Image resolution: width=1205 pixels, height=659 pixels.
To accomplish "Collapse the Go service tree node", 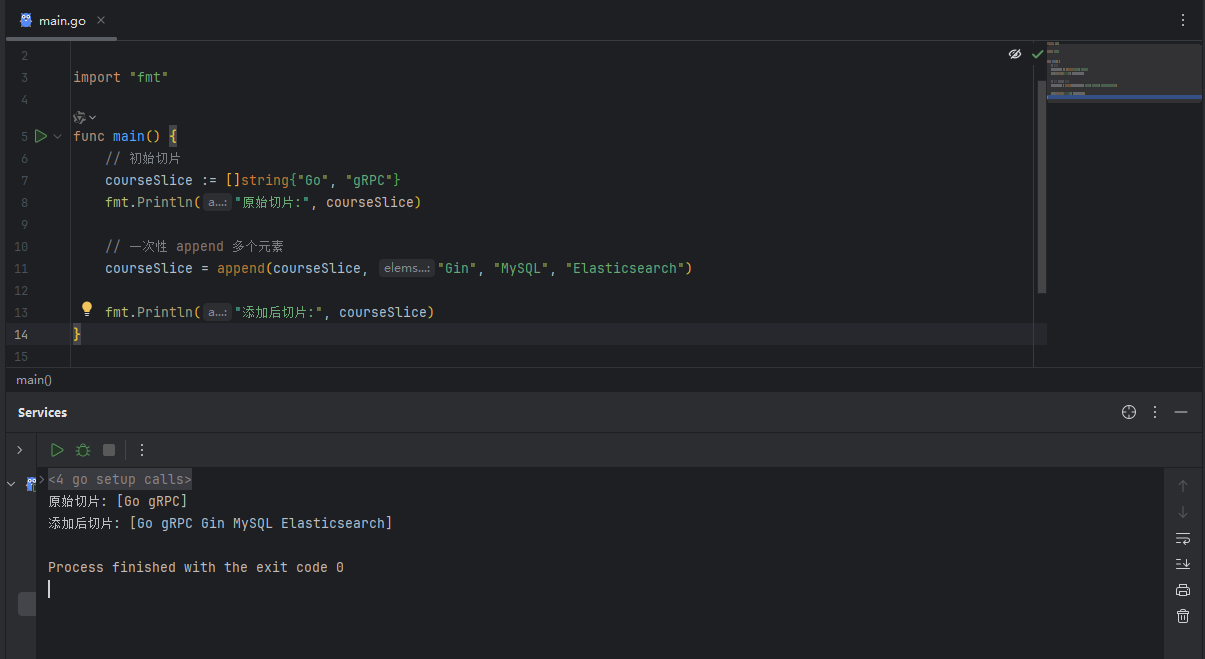I will (11, 484).
